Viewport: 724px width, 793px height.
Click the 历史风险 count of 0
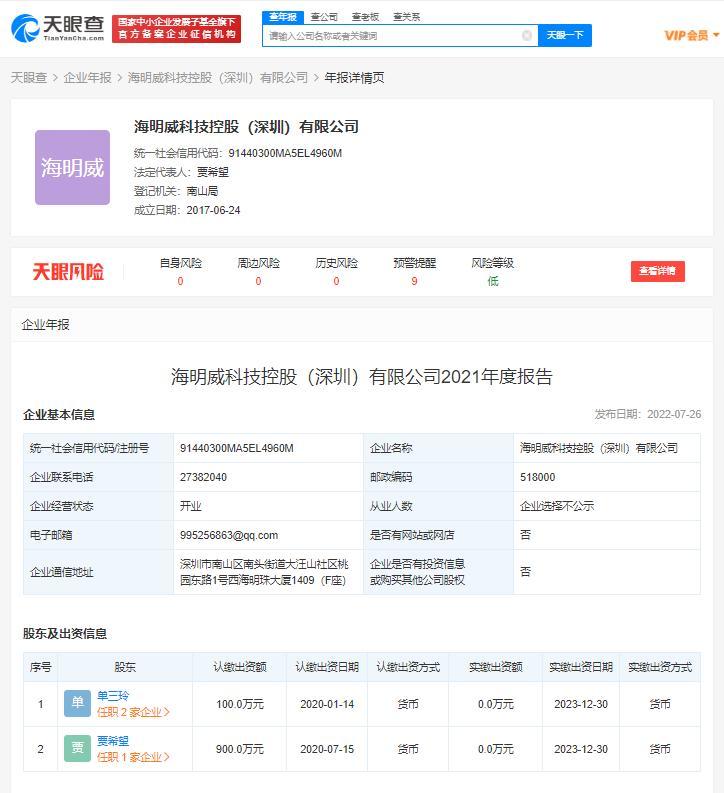pyautogui.click(x=336, y=281)
